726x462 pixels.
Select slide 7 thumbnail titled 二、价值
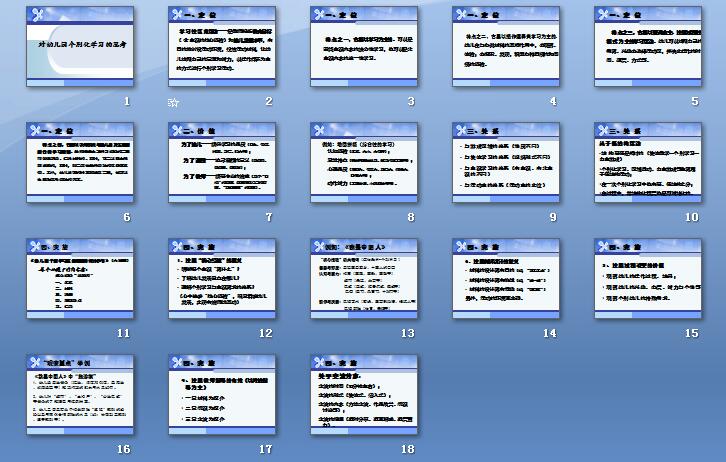(x=222, y=162)
